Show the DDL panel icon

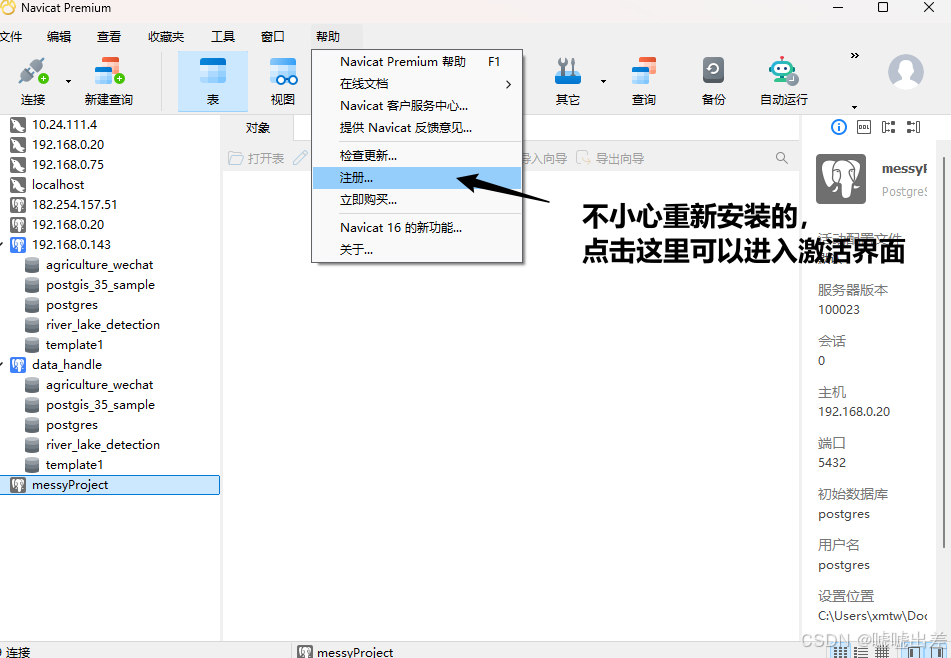tap(864, 127)
